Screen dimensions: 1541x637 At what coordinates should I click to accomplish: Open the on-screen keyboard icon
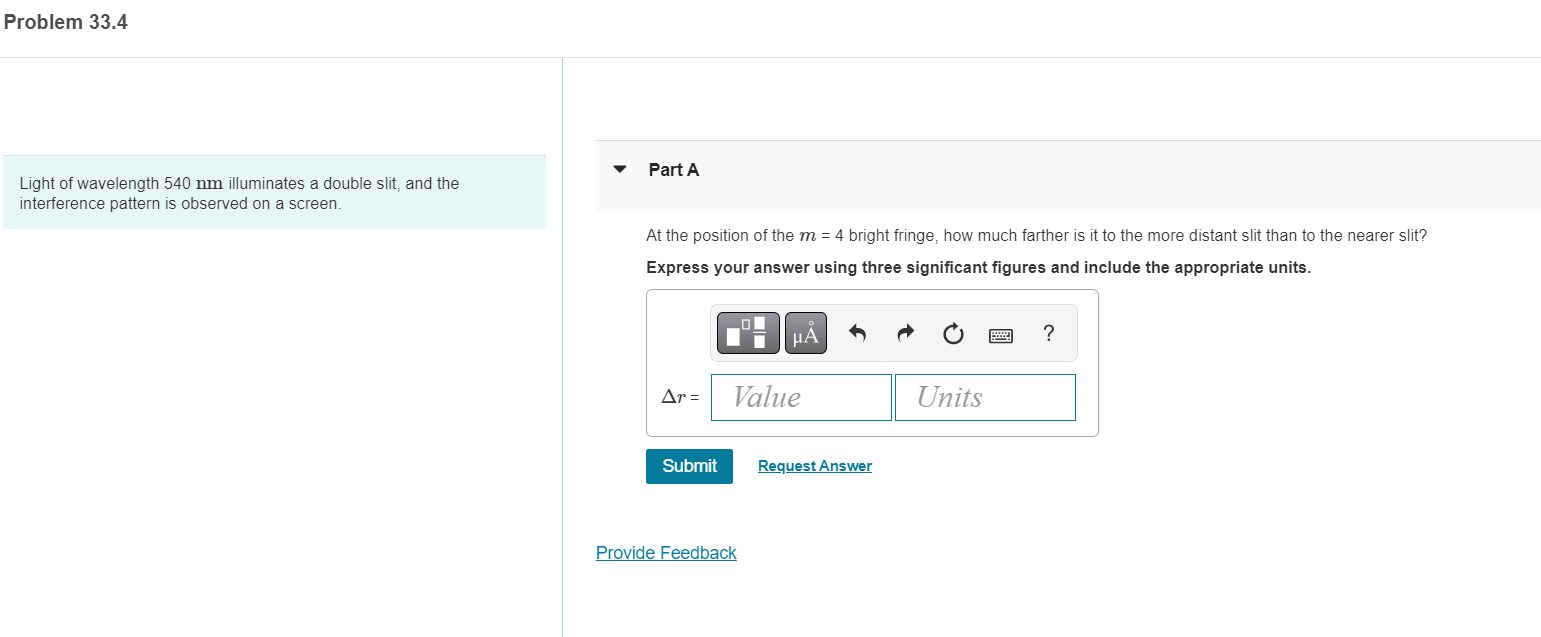(1001, 333)
